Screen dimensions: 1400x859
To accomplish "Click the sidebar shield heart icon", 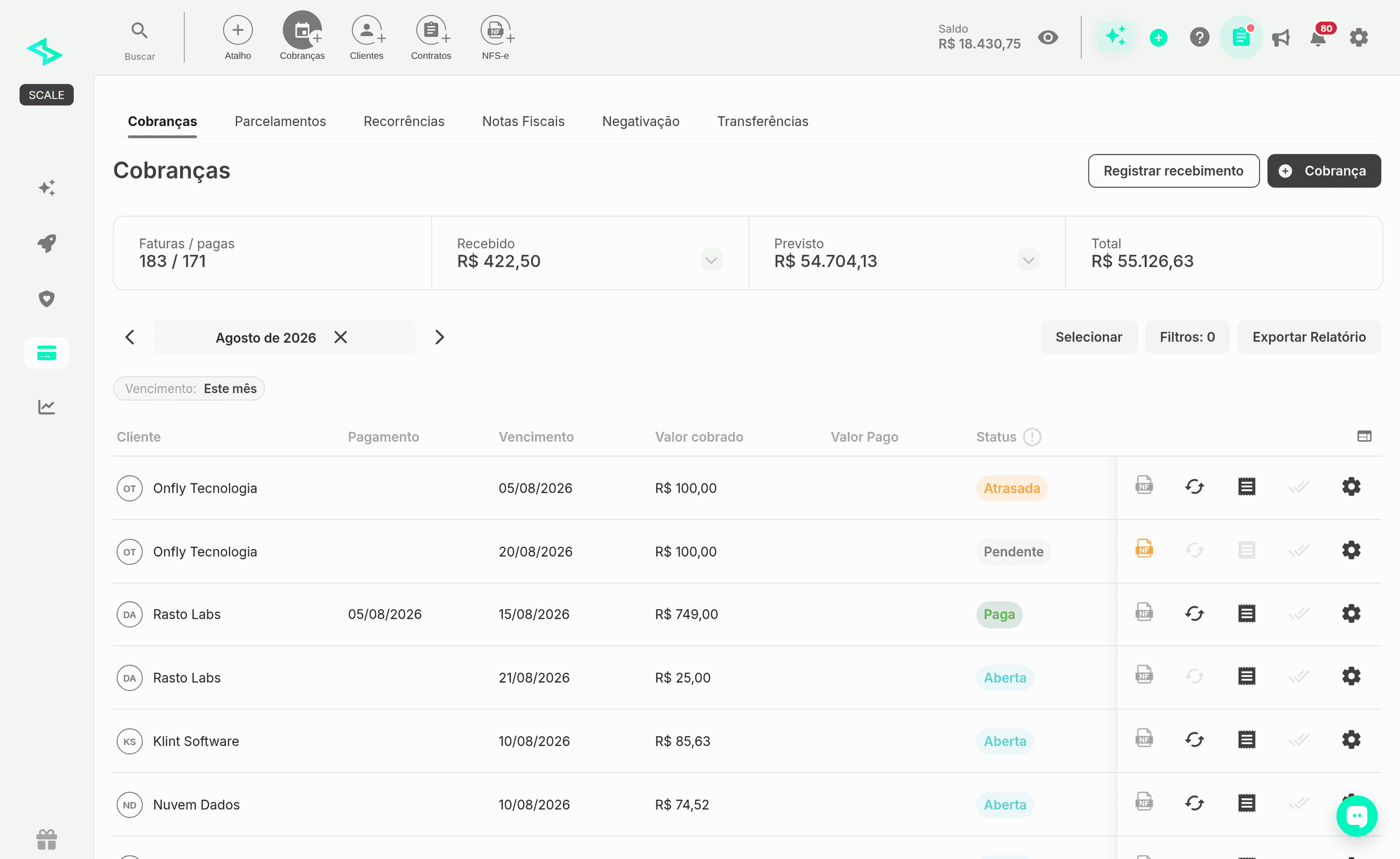I will [x=47, y=299].
